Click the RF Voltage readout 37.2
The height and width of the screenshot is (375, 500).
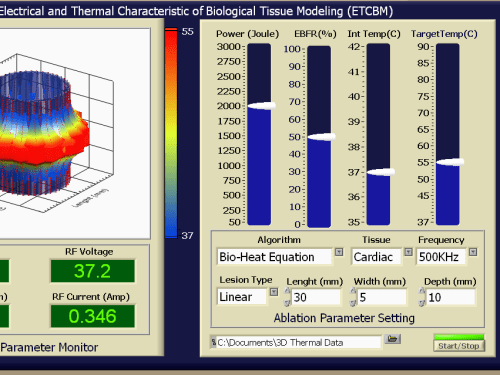93,271
